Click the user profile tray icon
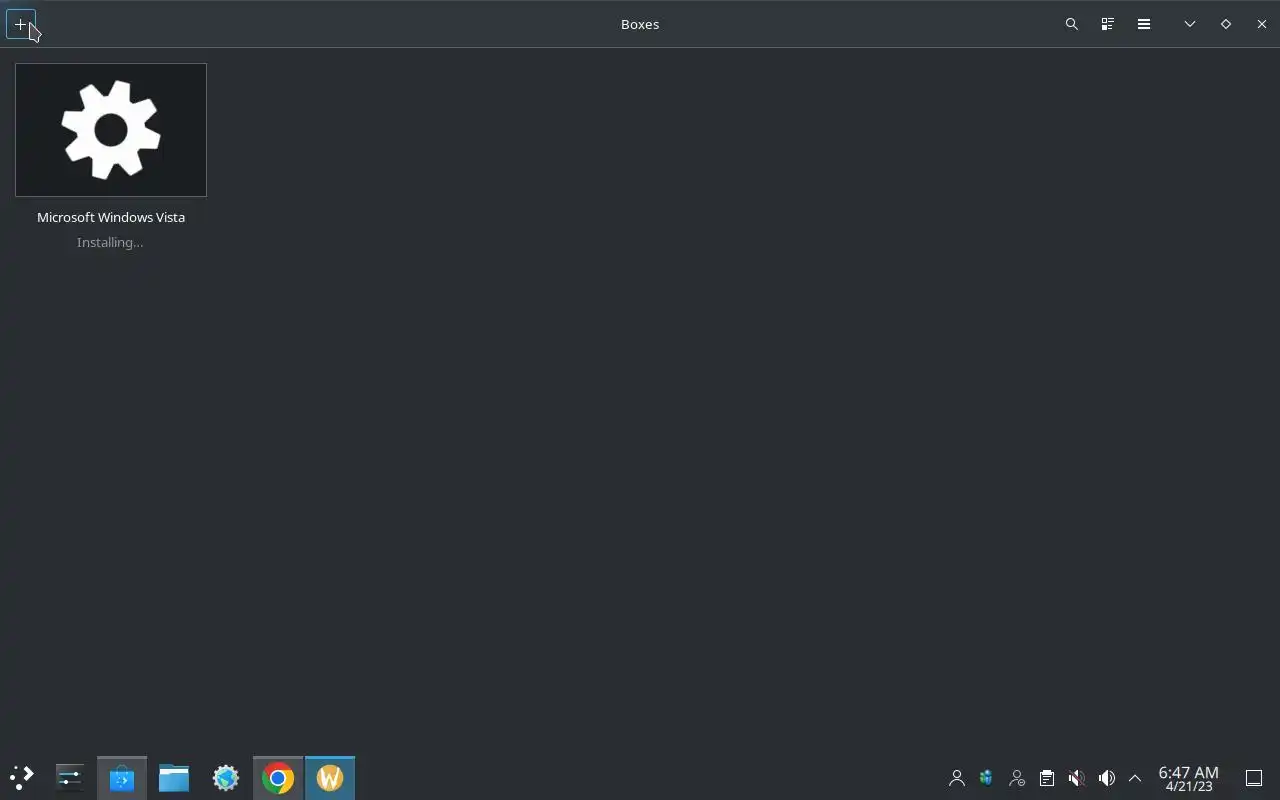This screenshot has height=800, width=1280. tap(957, 778)
